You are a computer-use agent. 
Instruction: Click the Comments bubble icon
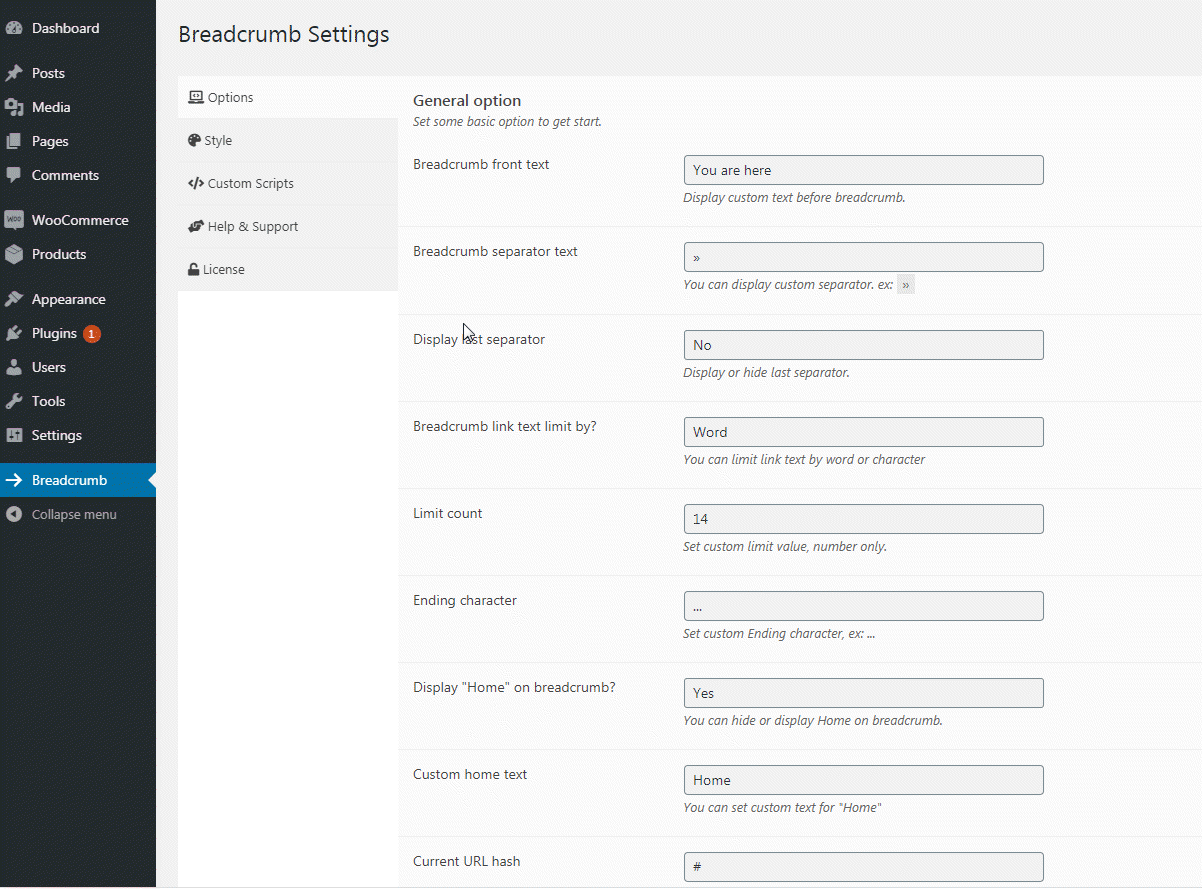[x=14, y=175]
